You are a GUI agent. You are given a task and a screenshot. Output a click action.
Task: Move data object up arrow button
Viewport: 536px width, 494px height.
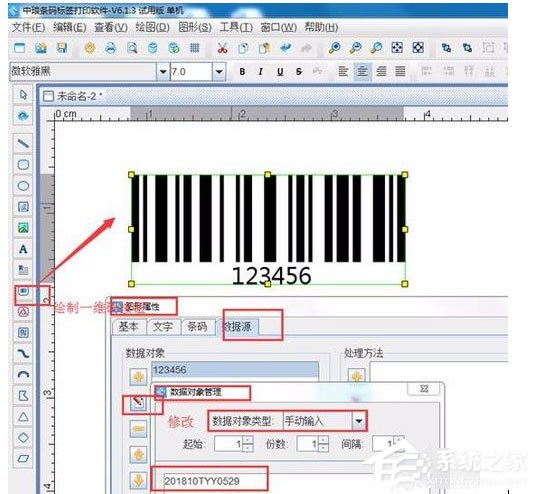click(138, 455)
